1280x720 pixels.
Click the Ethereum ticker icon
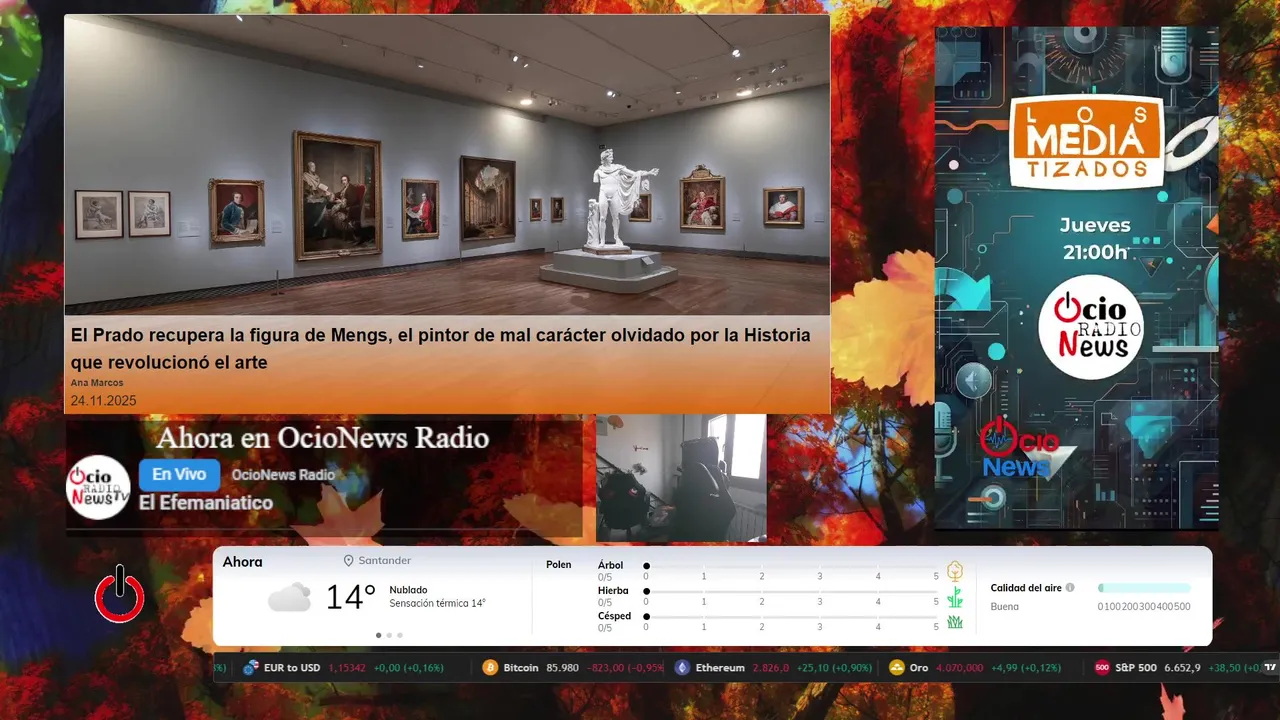point(682,668)
